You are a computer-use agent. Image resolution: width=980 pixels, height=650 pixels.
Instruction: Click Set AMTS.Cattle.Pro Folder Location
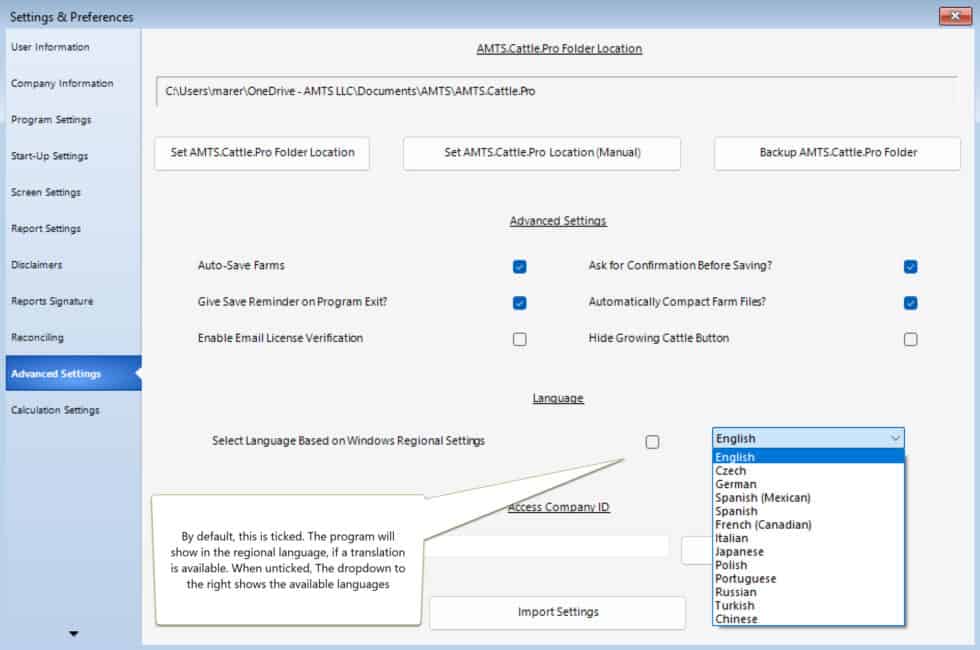tap(261, 153)
